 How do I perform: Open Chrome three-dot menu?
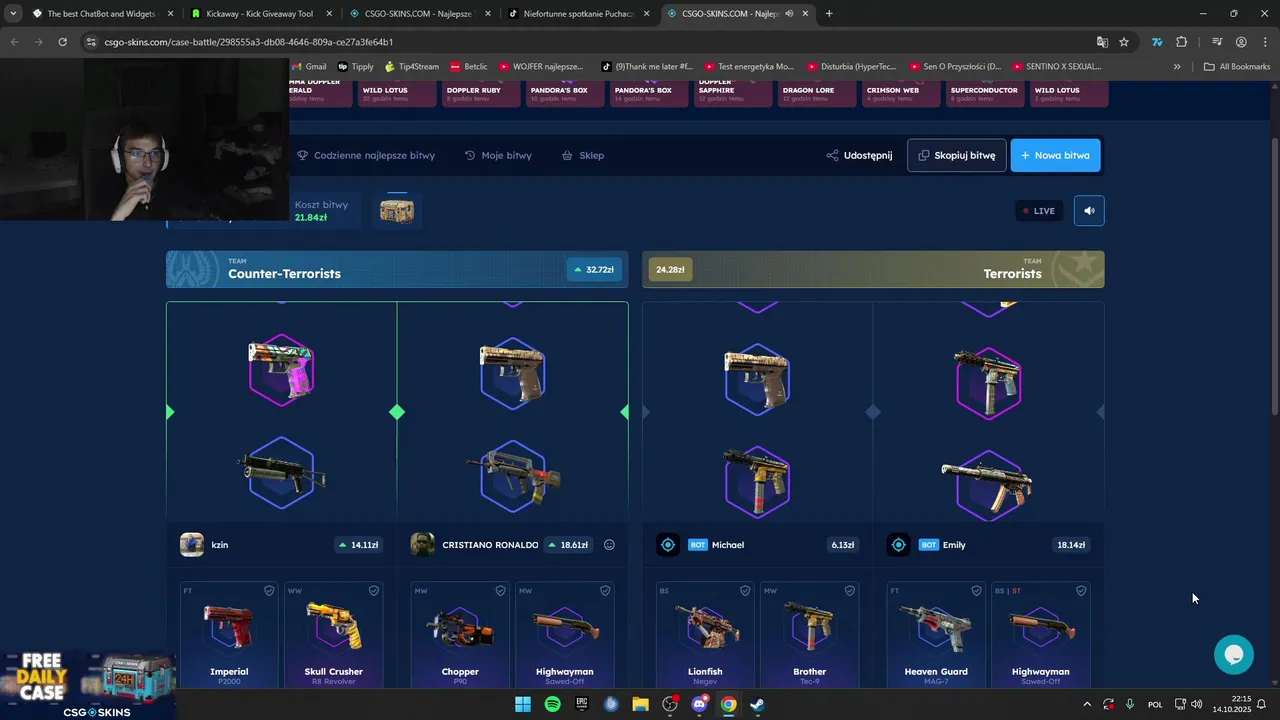point(1265,42)
